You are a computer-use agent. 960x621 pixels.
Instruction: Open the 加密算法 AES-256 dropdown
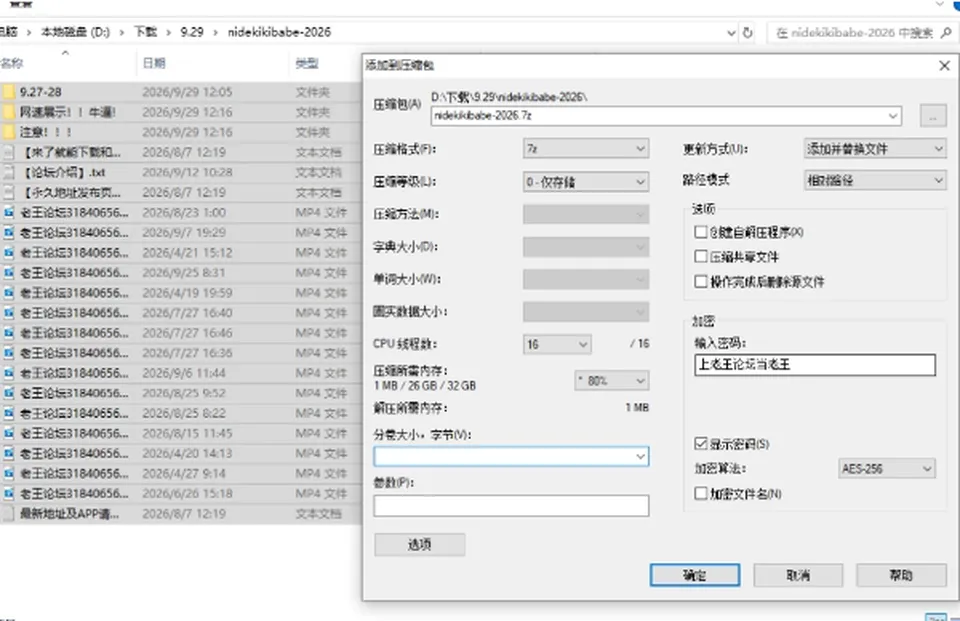(x=887, y=469)
